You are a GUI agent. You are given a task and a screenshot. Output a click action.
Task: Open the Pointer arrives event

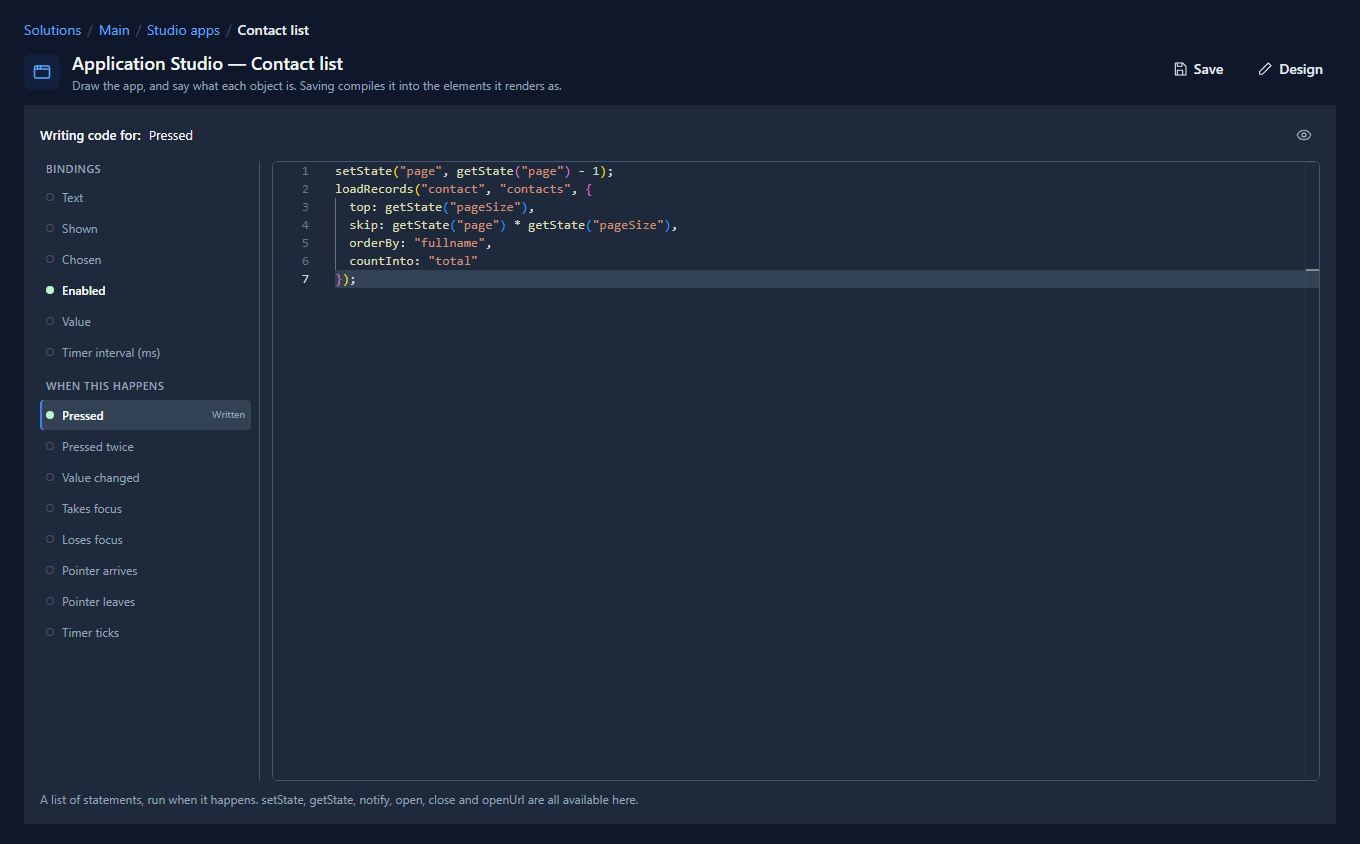[145, 571]
